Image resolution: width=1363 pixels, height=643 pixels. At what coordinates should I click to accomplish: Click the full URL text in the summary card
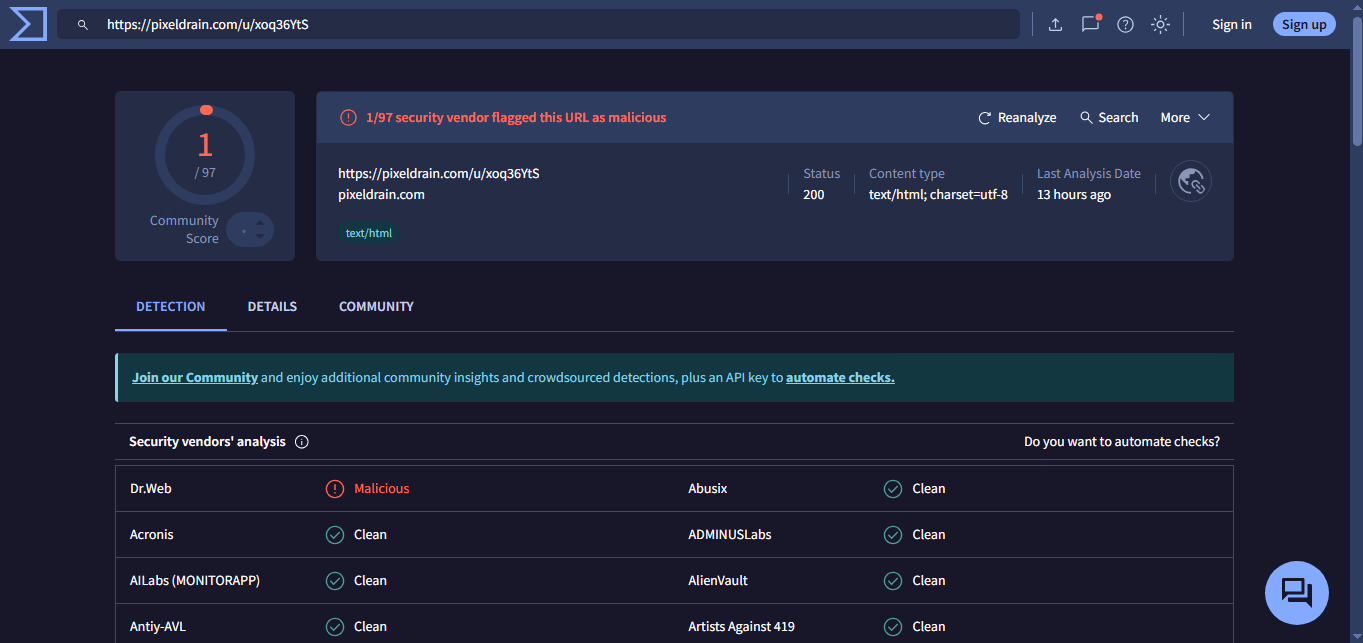coord(439,174)
